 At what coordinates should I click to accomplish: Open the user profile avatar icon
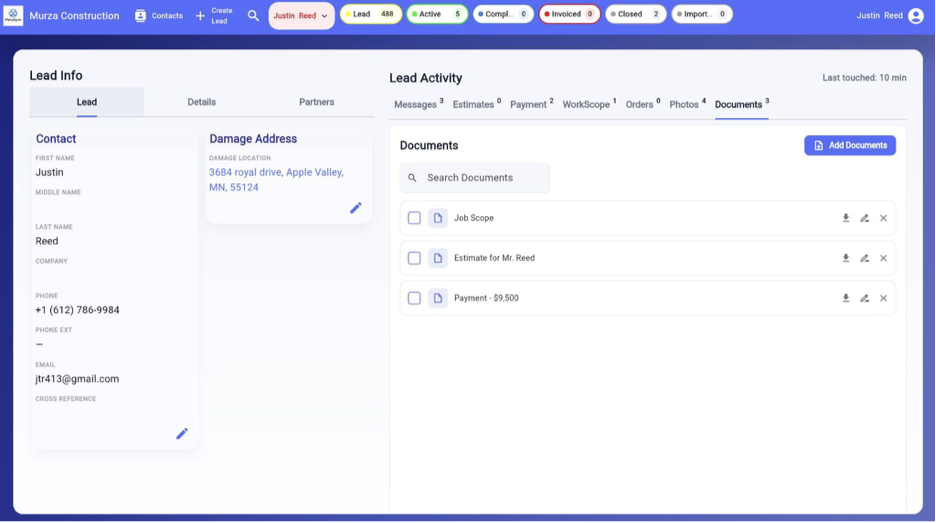[x=915, y=16]
